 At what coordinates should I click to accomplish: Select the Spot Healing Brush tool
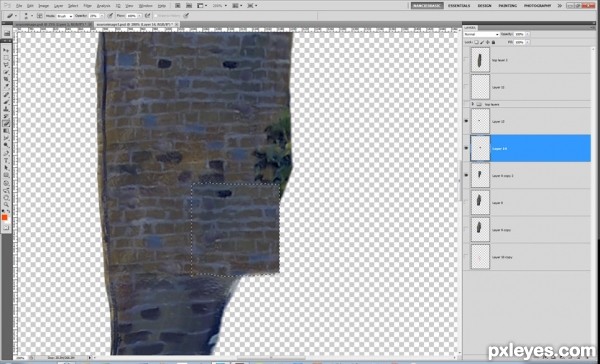pyautogui.click(x=6, y=95)
